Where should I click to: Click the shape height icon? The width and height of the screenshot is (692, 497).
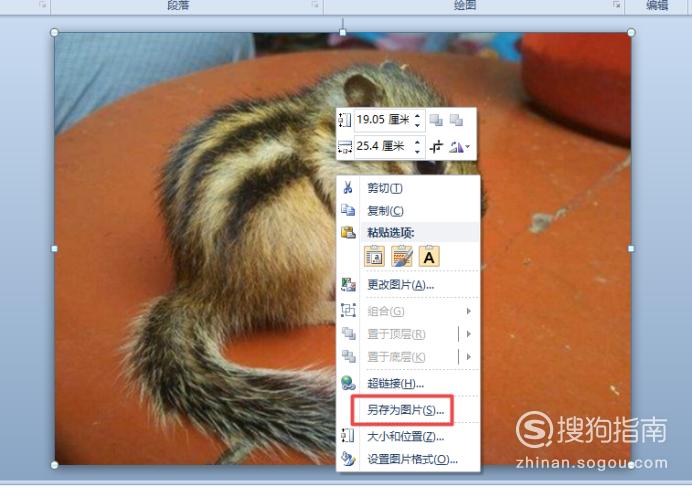pyautogui.click(x=345, y=120)
